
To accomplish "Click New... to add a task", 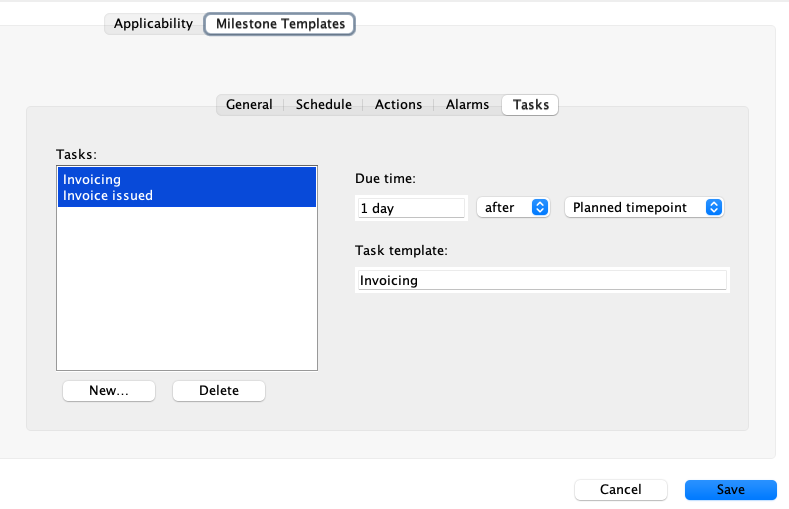I will [109, 391].
